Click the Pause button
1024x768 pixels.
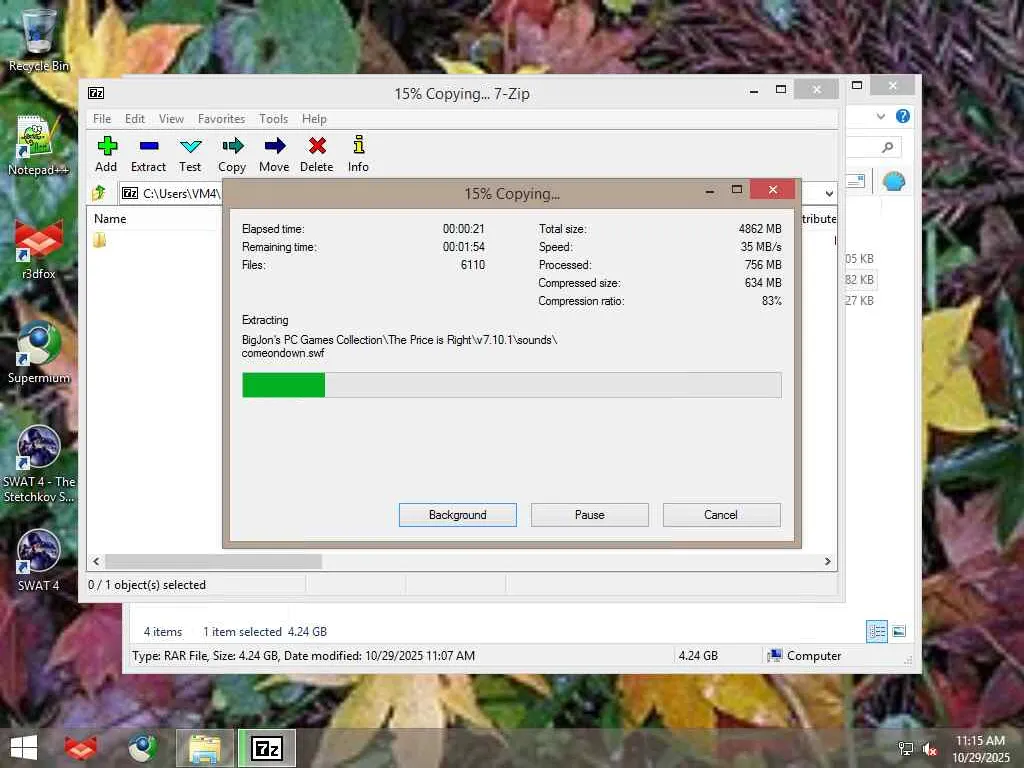coord(590,515)
